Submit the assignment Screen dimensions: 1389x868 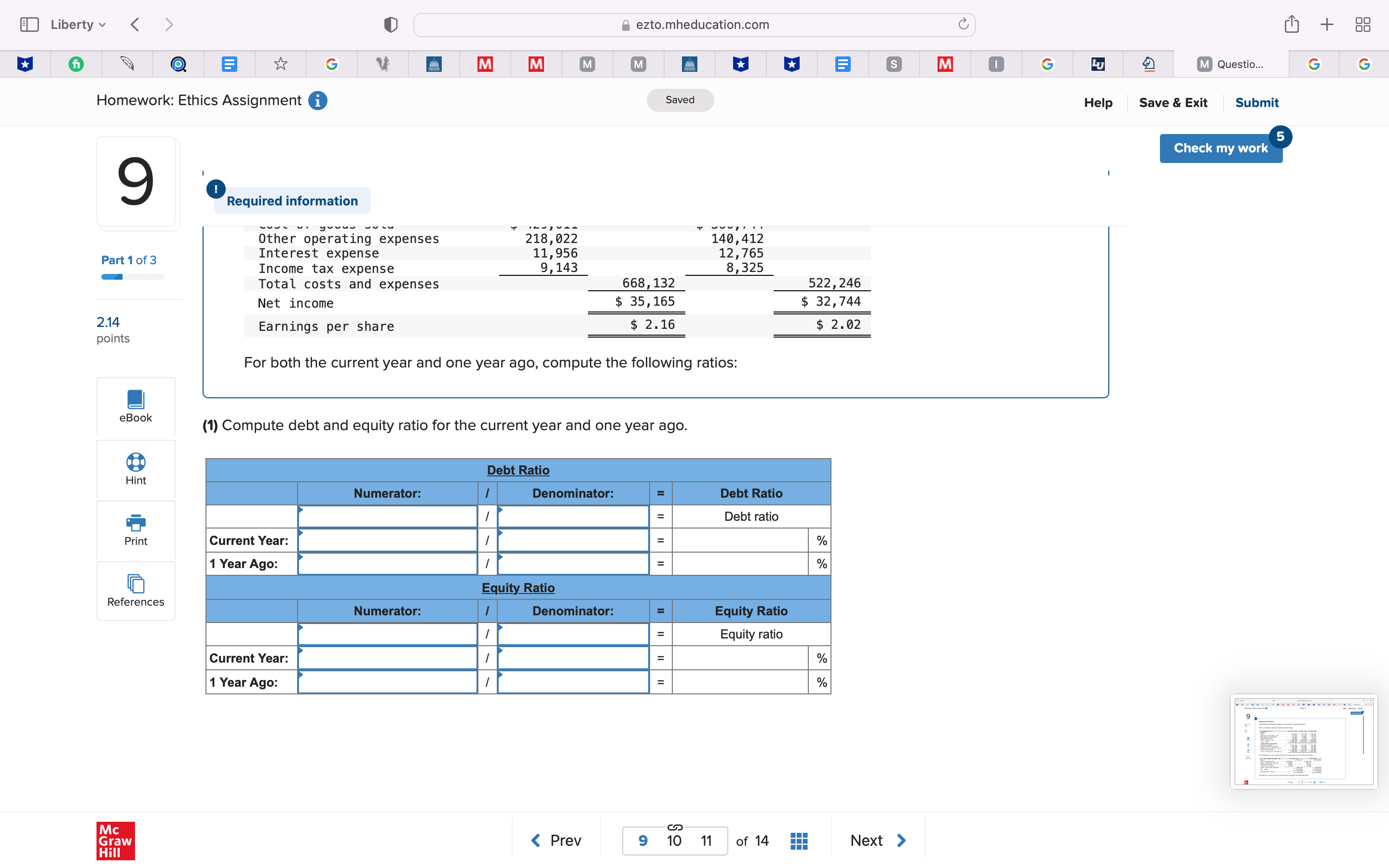point(1256,102)
